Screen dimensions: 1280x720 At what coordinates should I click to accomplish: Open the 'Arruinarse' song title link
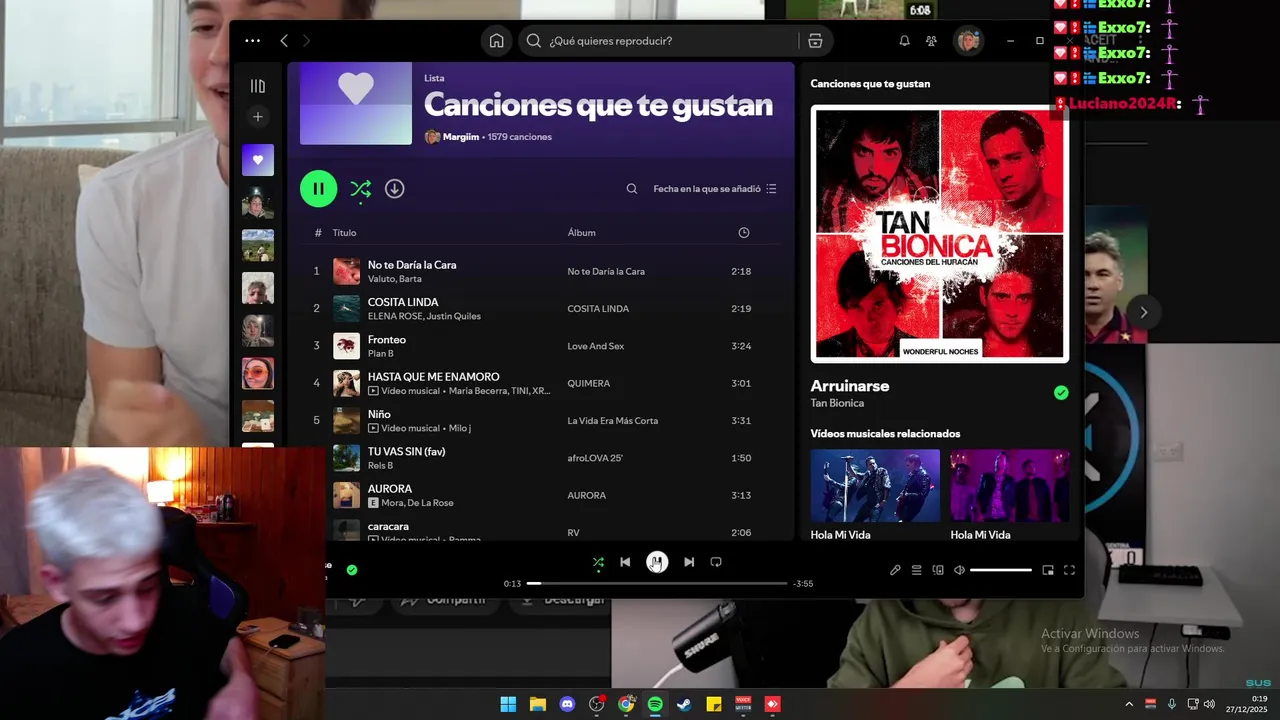tap(849, 386)
